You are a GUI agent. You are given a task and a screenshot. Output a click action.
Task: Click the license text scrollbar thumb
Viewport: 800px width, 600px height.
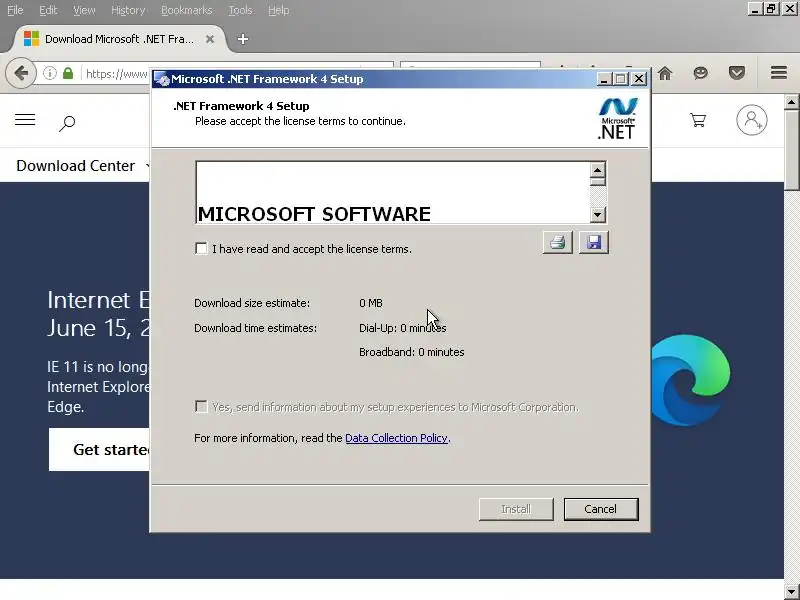[x=597, y=181]
